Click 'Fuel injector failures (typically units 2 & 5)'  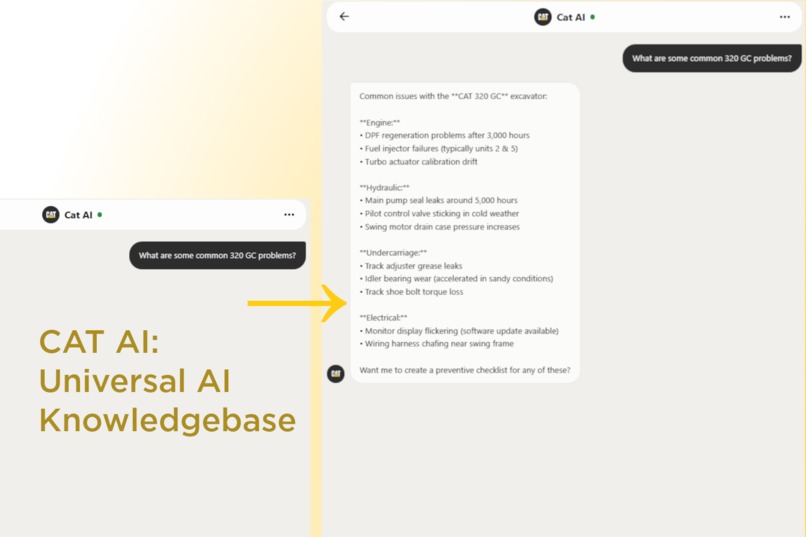tap(438, 149)
